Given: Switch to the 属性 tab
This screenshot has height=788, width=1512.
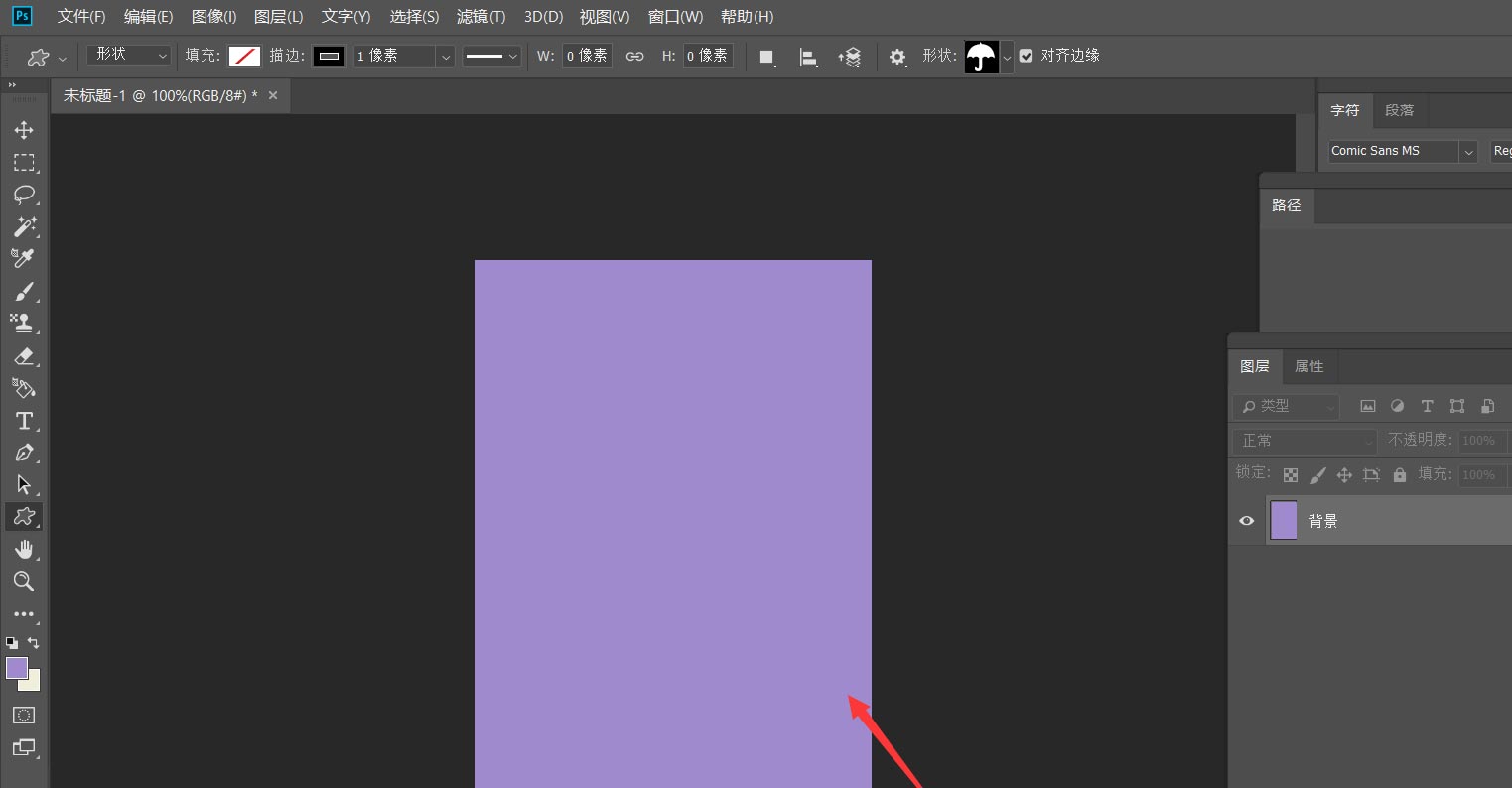Looking at the screenshot, I should tap(1309, 366).
